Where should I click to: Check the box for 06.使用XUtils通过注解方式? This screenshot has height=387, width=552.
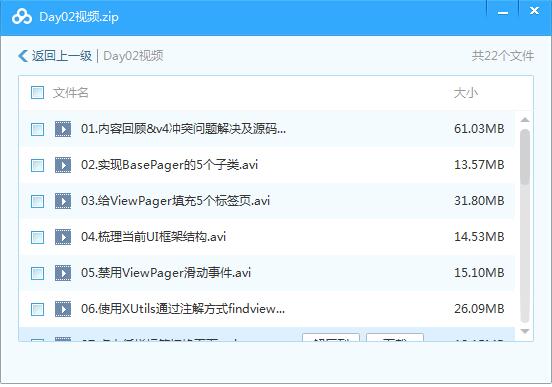(37, 309)
